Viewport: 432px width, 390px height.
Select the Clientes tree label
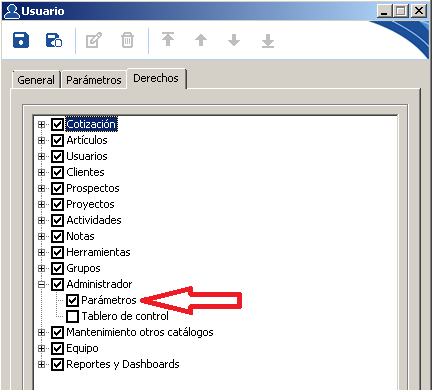[x=85, y=172]
